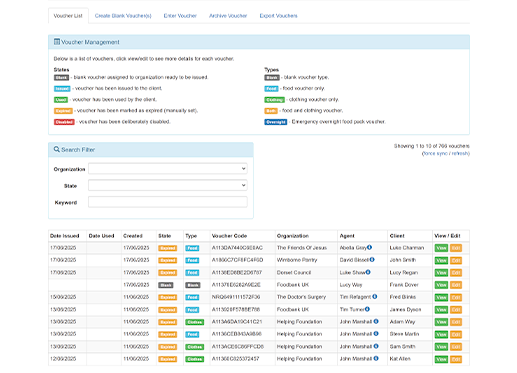Click the Overnight type badge in legend
Image resolution: width=517 pixels, height=373 pixels.
coord(276,122)
